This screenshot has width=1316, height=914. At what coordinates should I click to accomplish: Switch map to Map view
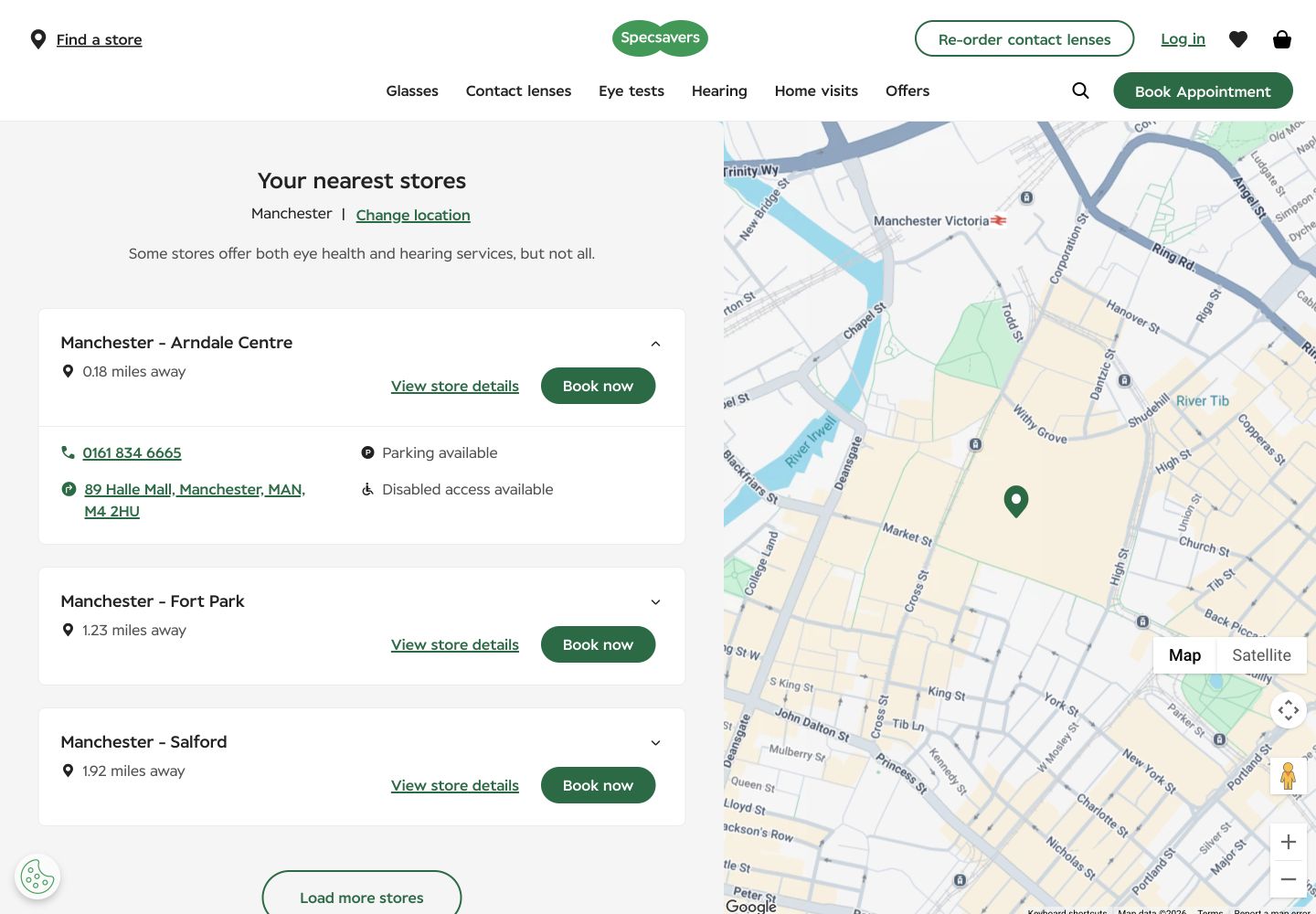[1184, 655]
